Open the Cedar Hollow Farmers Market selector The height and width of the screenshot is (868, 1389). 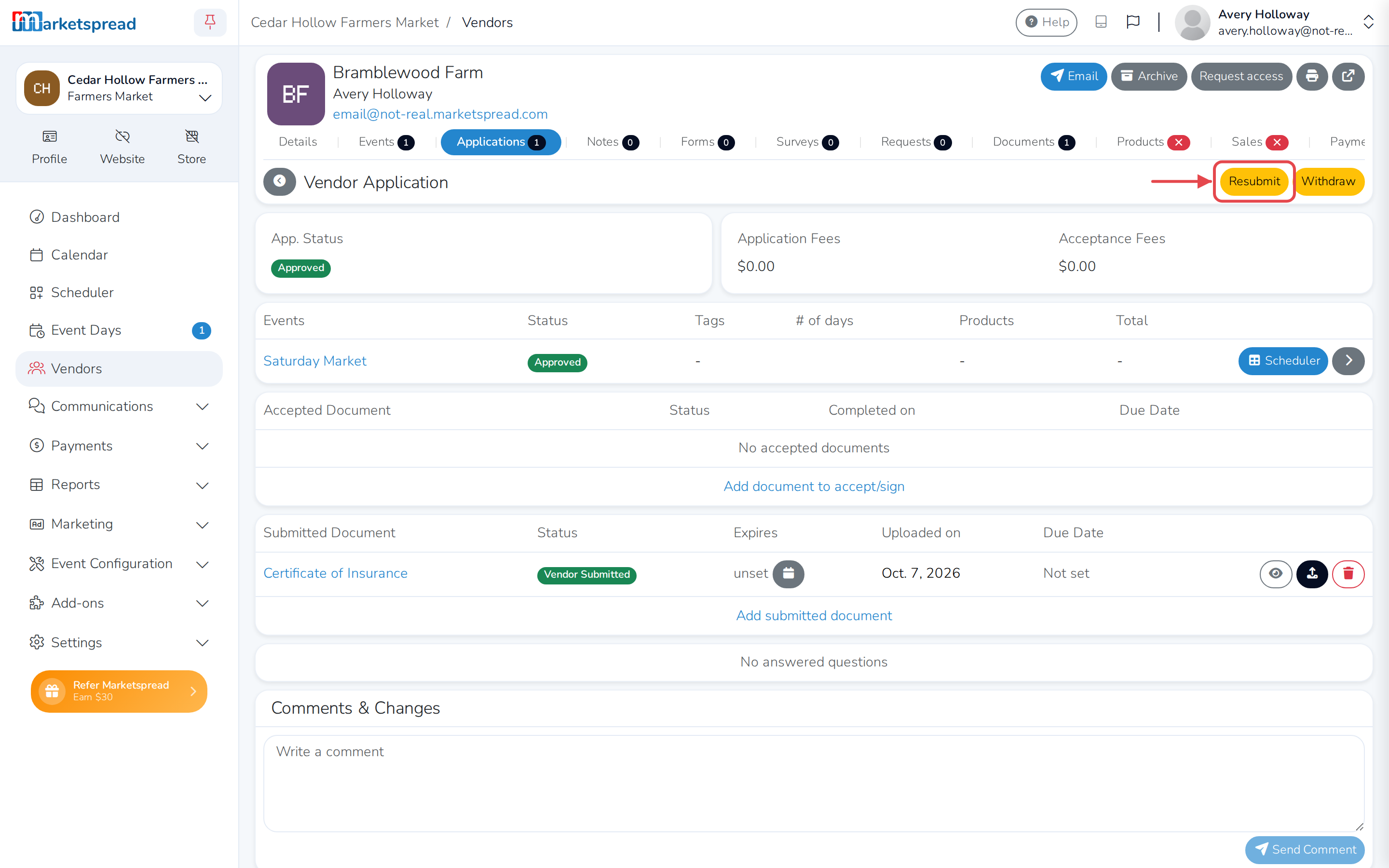pos(119,88)
